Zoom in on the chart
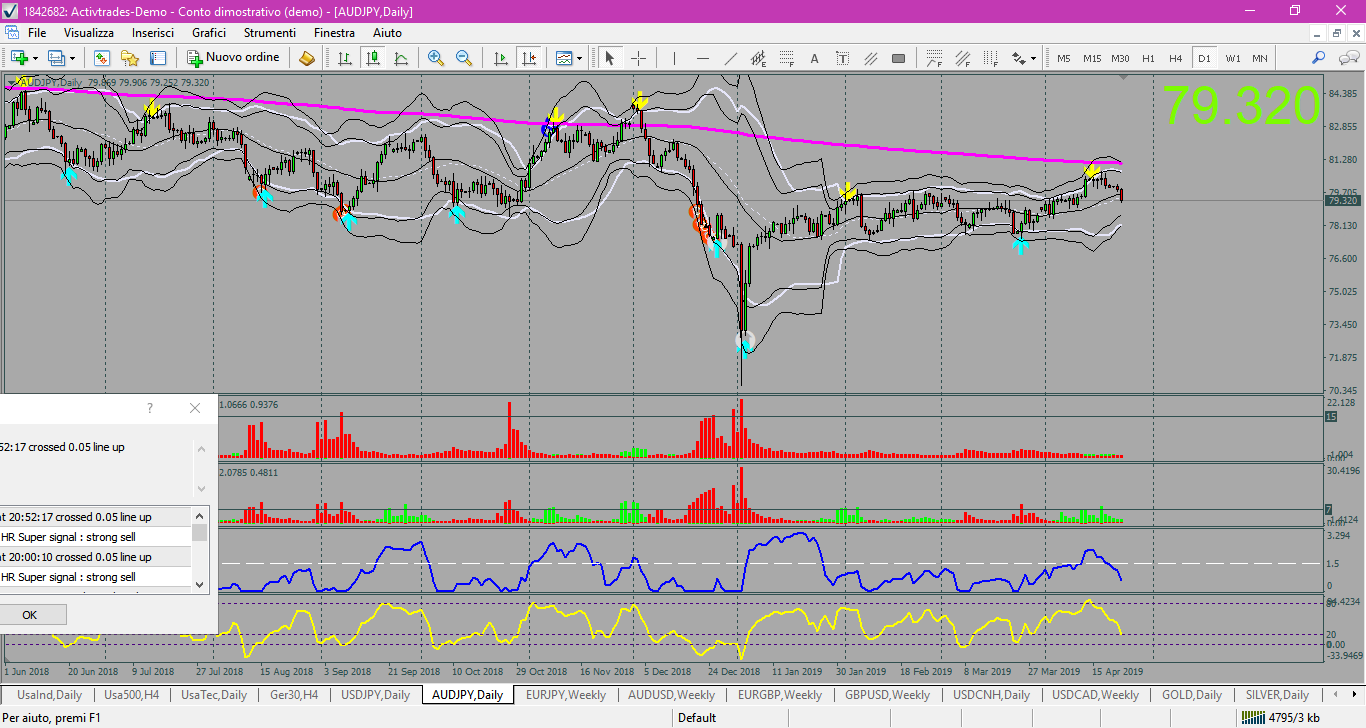Screen dimensions: 1366x728 pos(436,58)
